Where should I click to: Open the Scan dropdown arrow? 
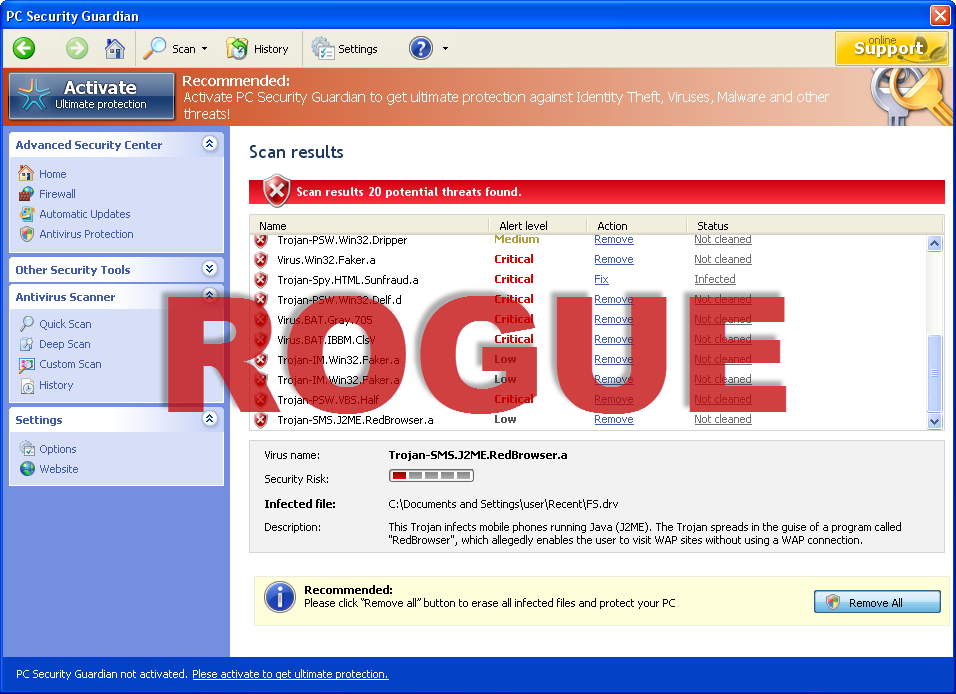(204, 49)
